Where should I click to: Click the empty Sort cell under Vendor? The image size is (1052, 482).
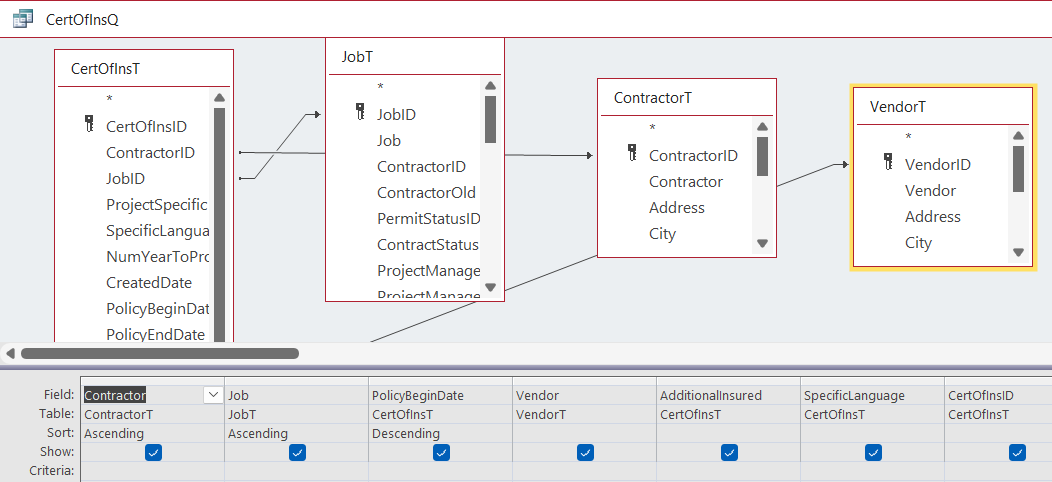584,434
